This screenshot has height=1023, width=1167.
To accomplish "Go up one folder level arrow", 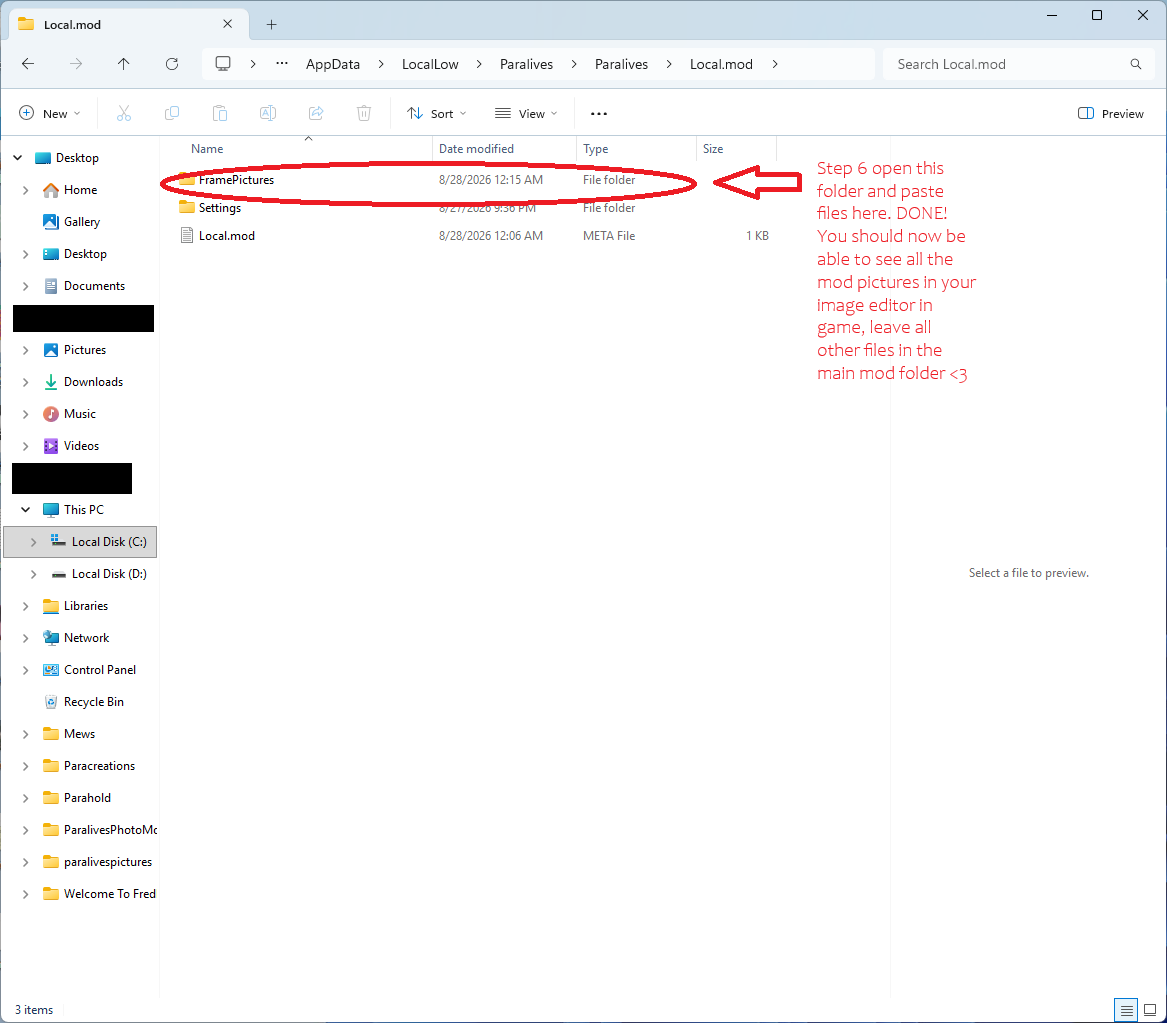I will [x=124, y=64].
